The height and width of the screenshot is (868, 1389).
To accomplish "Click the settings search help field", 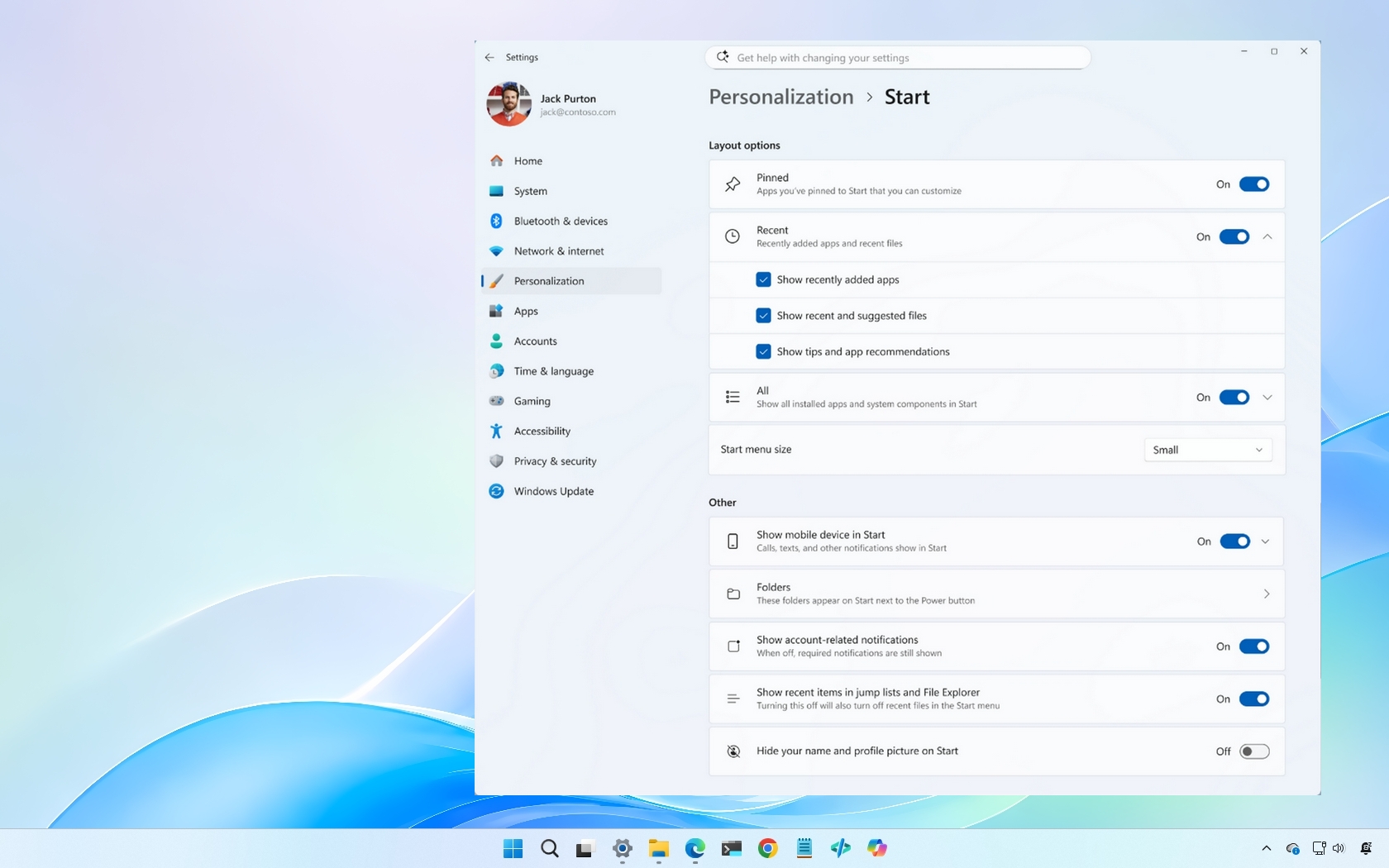I will point(898,58).
